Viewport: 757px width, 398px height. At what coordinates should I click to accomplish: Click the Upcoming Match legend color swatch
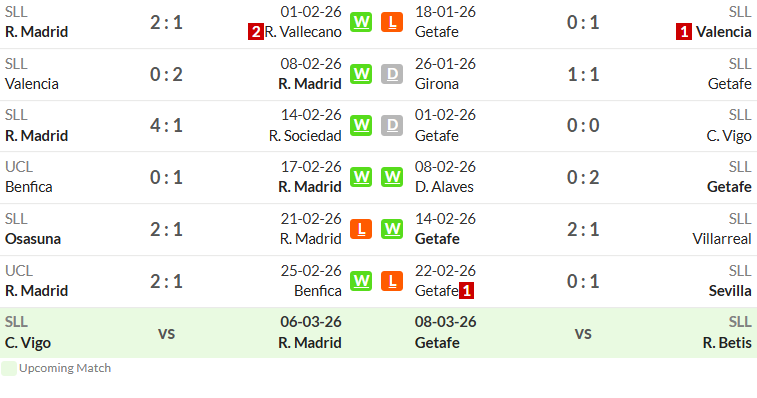click(x=9, y=369)
